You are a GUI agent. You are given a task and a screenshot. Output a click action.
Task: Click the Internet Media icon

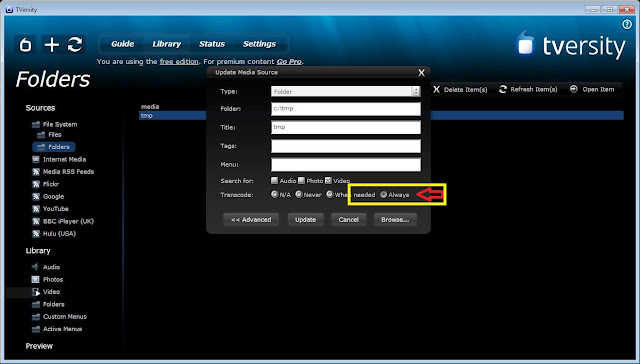36,160
